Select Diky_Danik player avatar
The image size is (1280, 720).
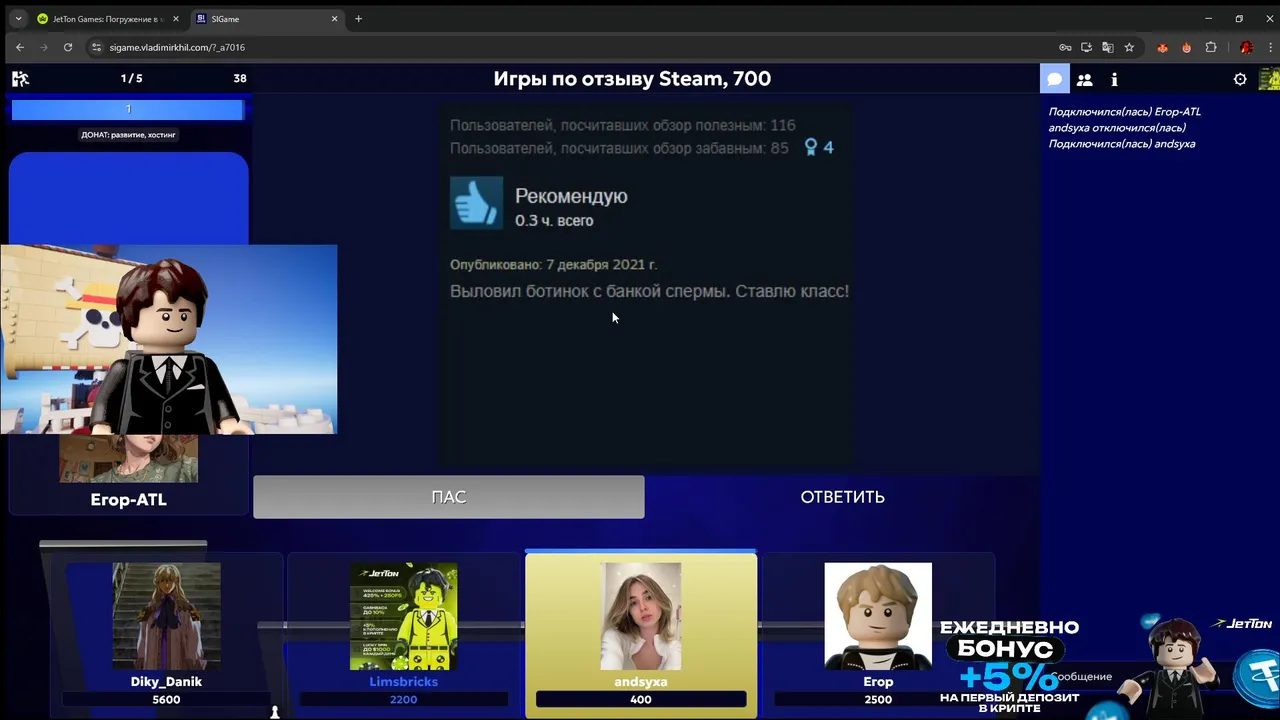(x=166, y=616)
